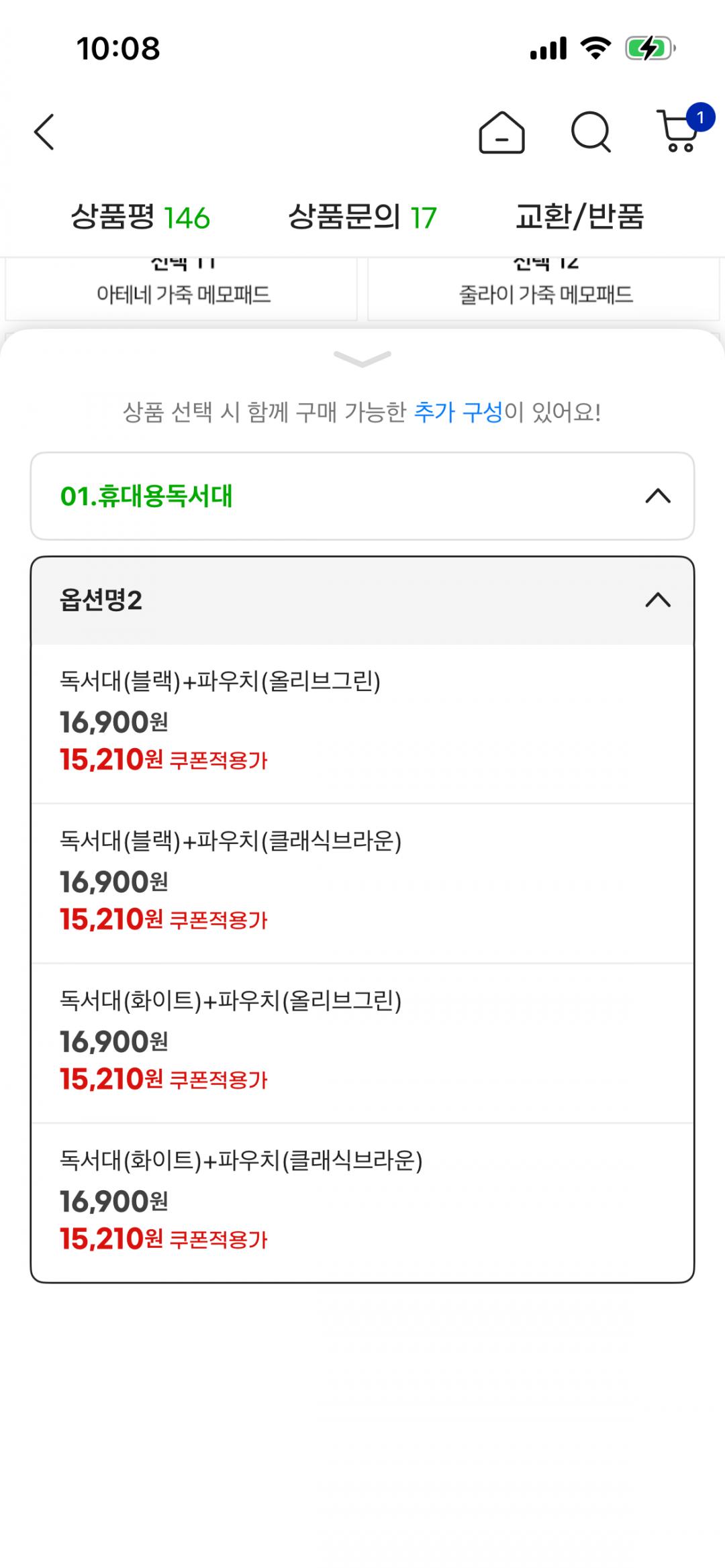Choose 독서대(블랙)+파우치(클래식브라운) option

362,882
